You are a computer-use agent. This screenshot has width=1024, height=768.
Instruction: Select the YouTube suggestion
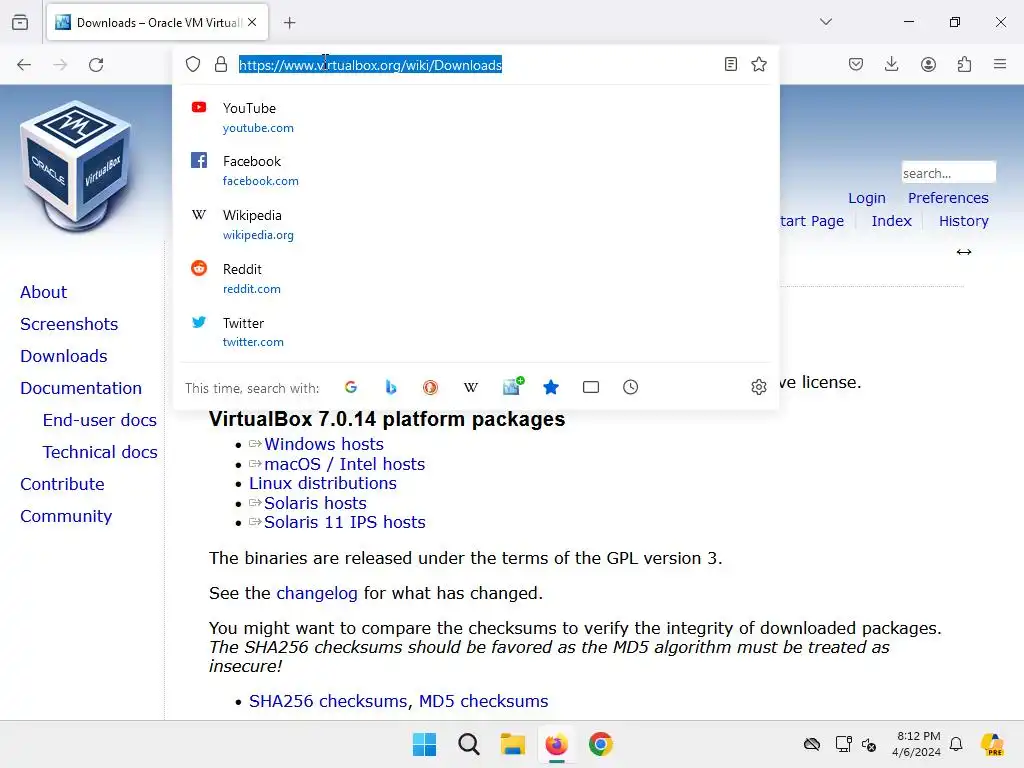[x=476, y=118]
